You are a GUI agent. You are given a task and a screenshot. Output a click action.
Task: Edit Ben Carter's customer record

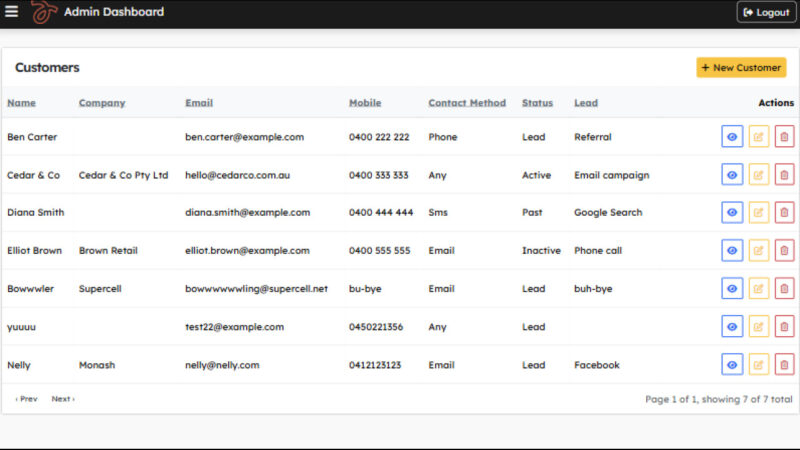759,137
